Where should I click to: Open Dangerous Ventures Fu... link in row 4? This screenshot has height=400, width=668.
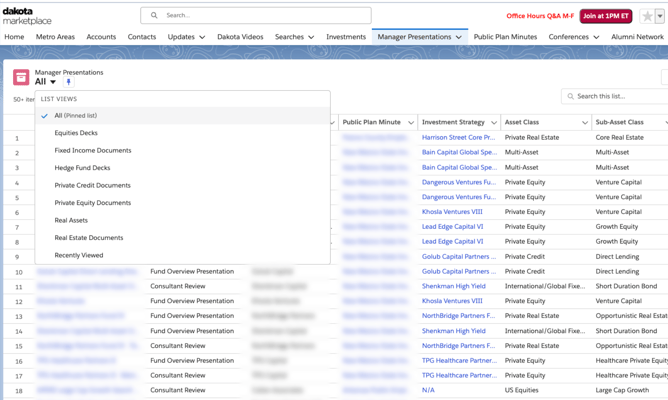point(459,182)
